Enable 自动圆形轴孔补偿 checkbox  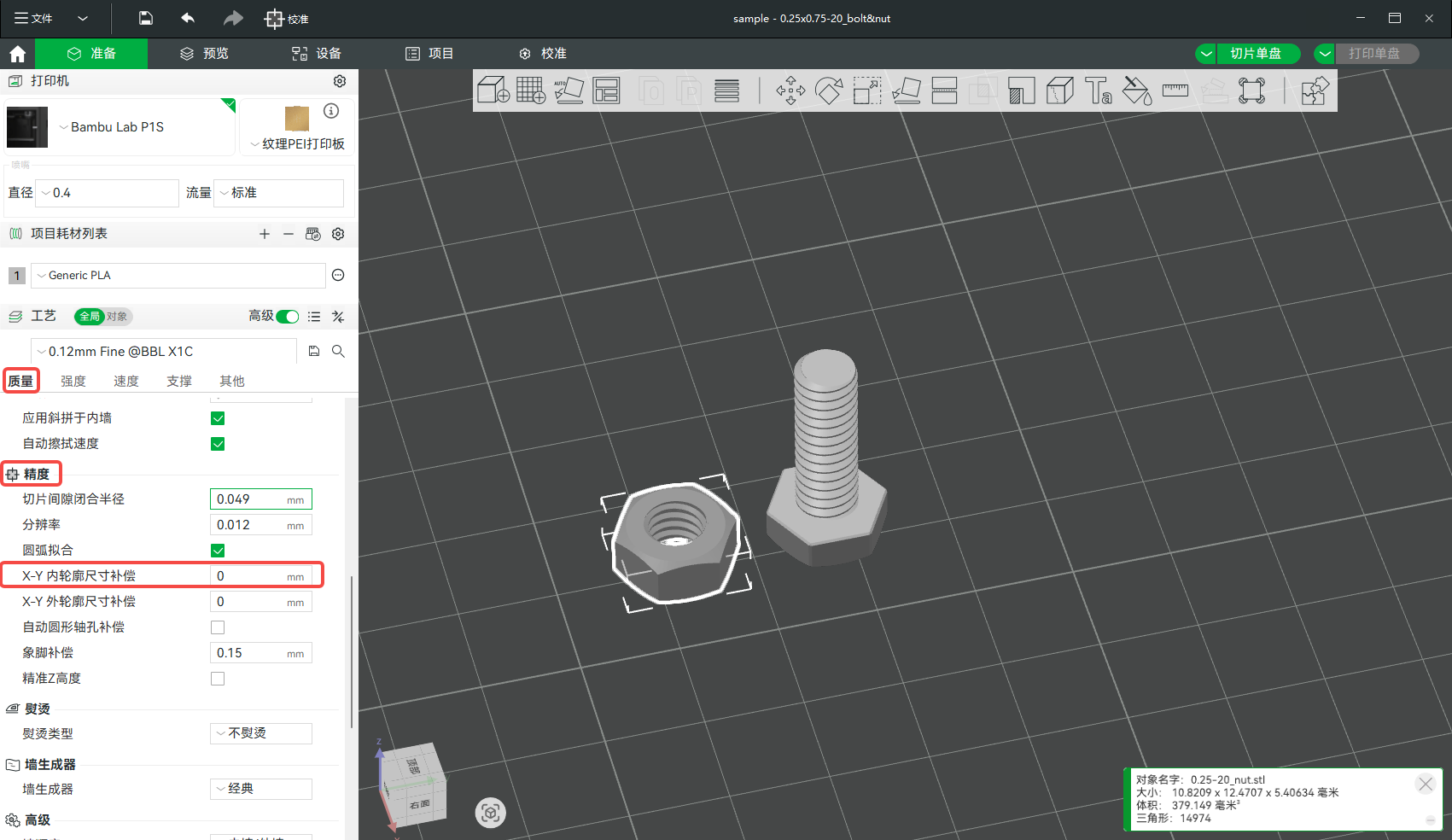pos(218,627)
